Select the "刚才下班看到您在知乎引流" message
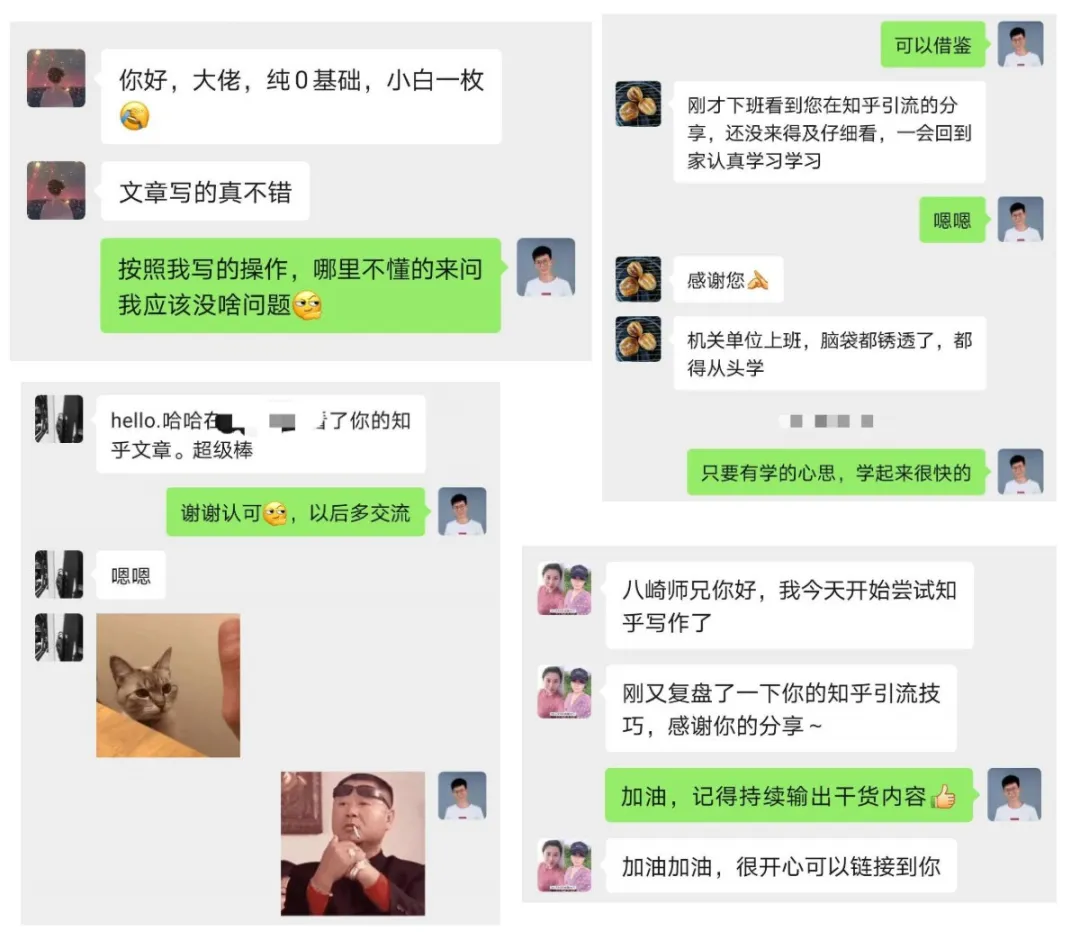Viewport: 1080px width, 940px height. tap(829, 132)
